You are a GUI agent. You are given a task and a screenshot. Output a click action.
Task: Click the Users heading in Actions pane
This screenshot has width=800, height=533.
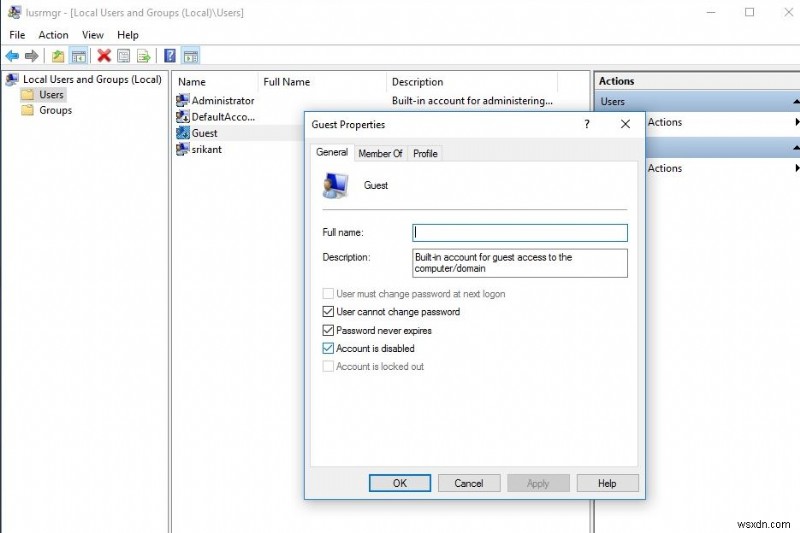612,101
